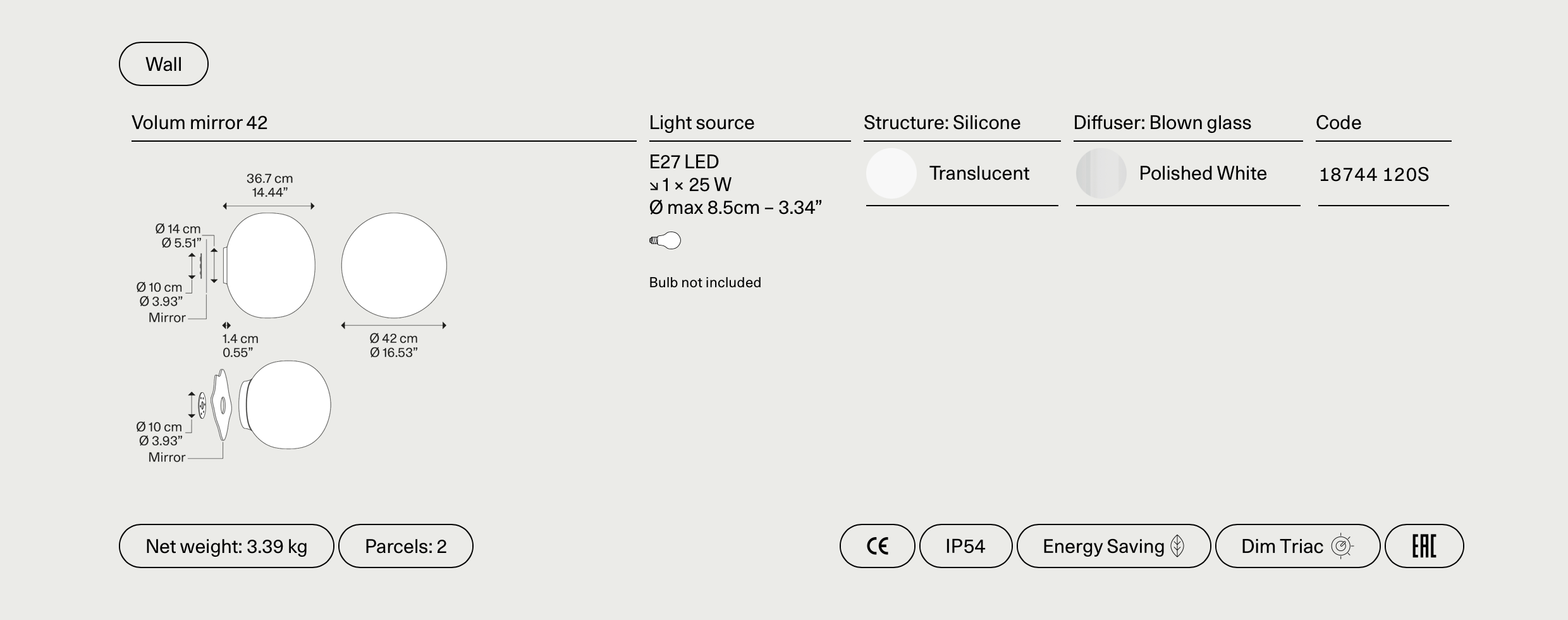Select the Translucent color swatch

891,173
